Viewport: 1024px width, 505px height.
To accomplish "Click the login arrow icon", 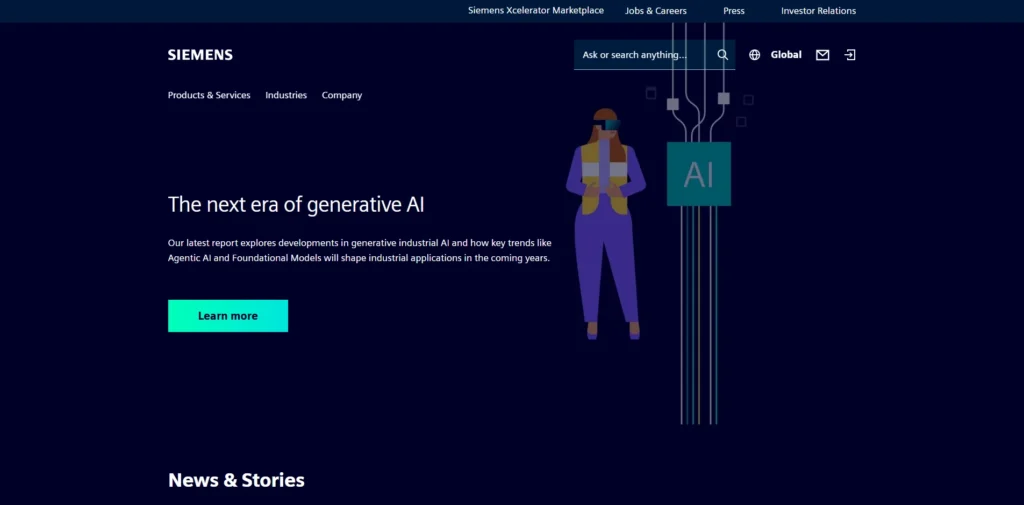I will tap(850, 55).
